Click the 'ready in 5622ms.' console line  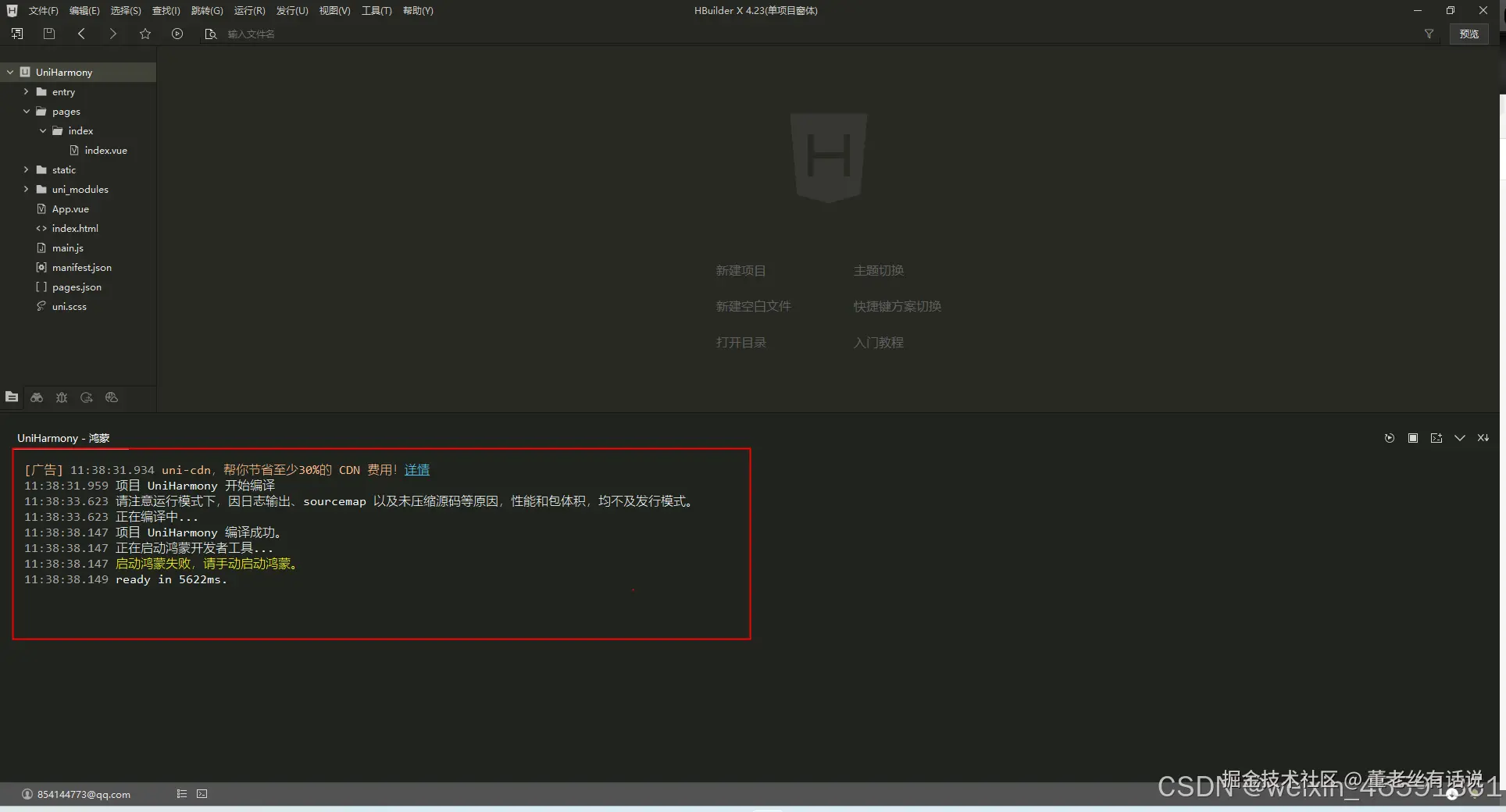pyautogui.click(x=171, y=579)
